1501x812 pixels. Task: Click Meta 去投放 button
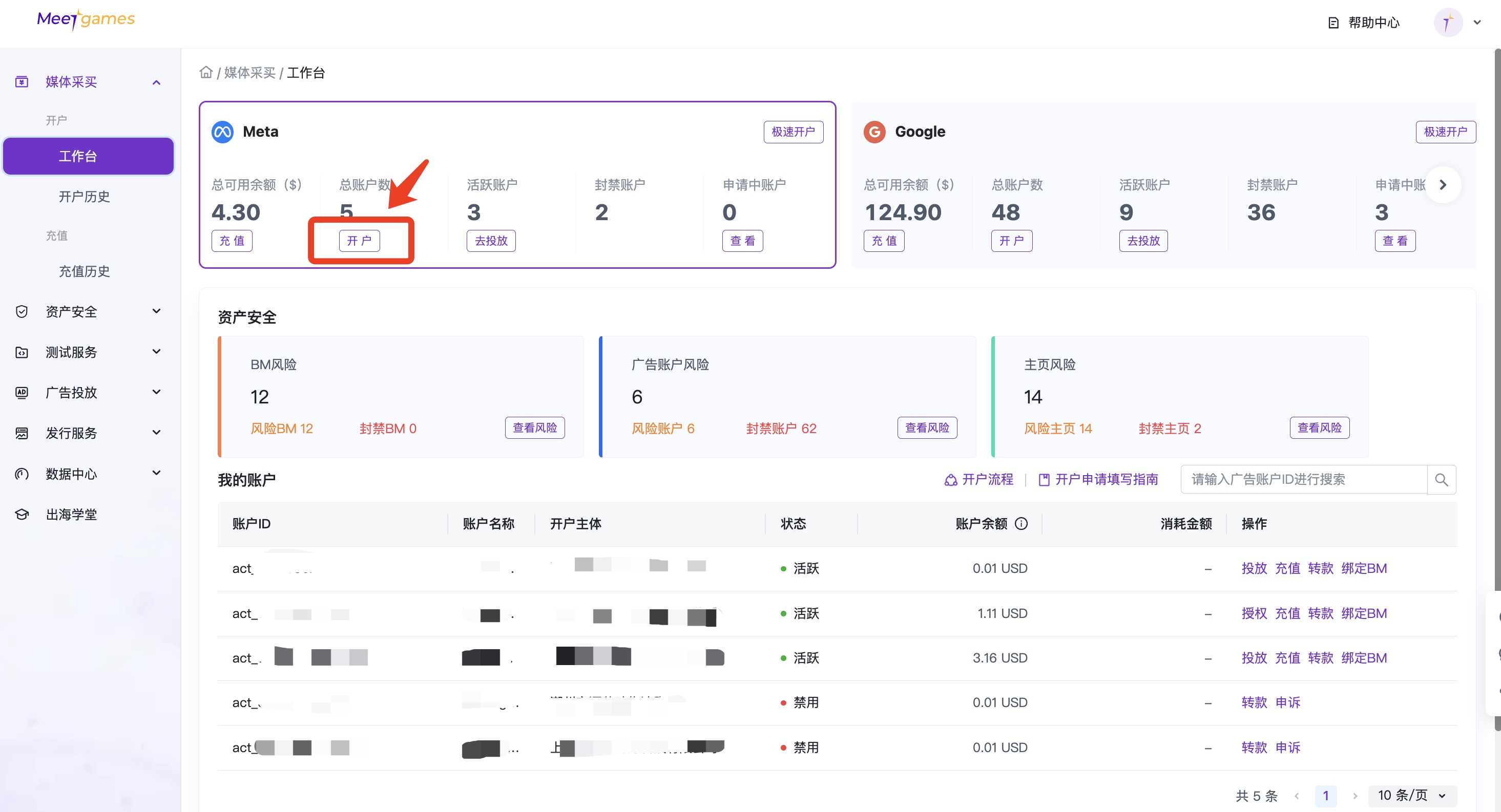pos(491,241)
